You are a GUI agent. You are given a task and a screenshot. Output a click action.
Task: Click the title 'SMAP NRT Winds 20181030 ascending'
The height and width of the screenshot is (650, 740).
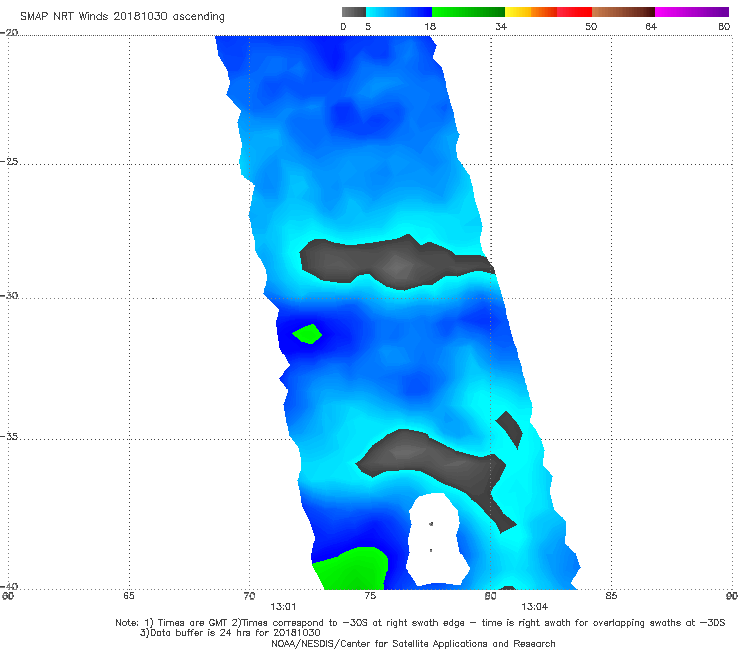122,17
